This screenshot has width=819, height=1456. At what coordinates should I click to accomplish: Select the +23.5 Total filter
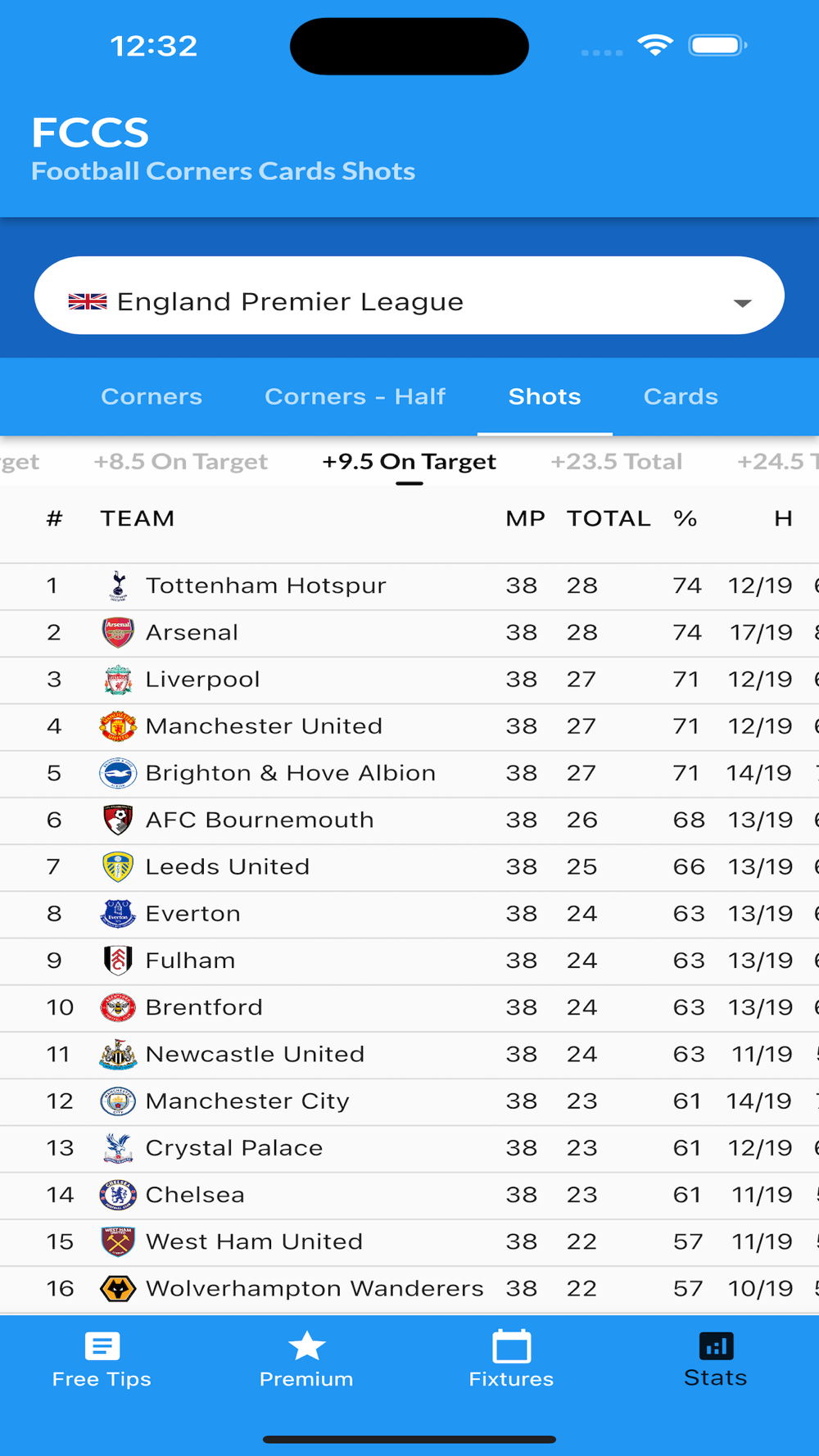pos(616,462)
